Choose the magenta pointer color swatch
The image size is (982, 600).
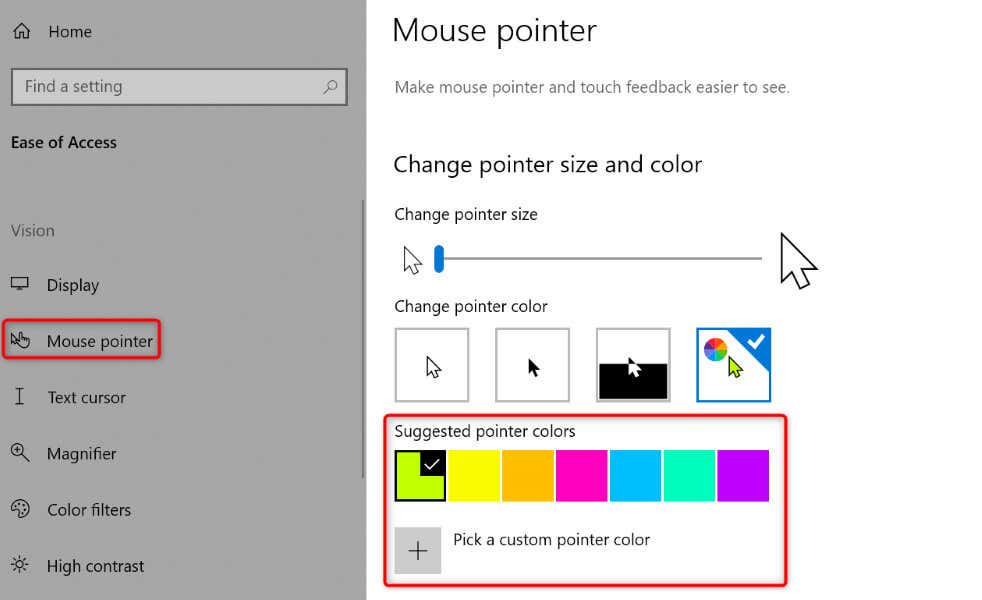581,475
